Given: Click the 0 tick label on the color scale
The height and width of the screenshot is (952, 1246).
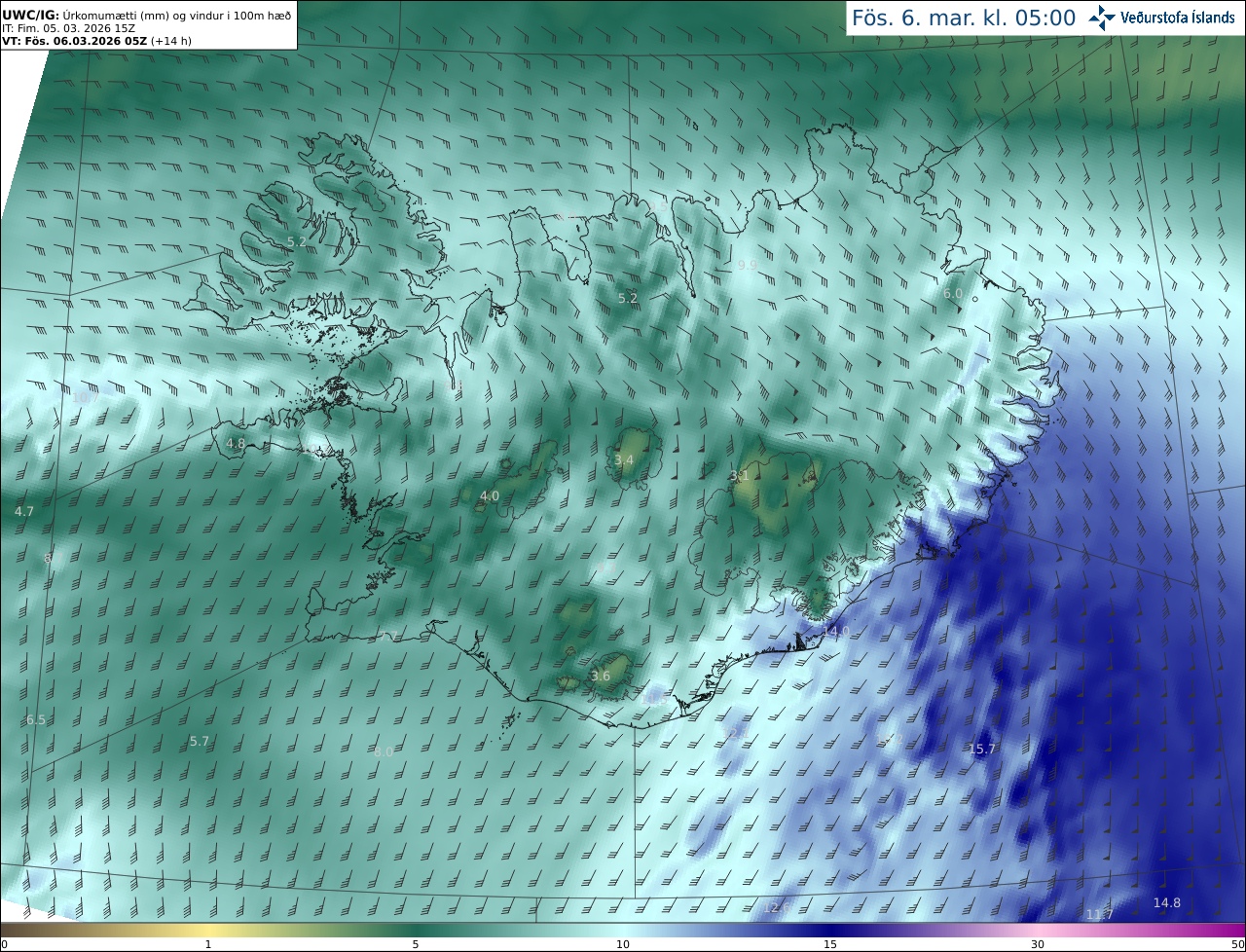Looking at the screenshot, I should (x=4, y=944).
